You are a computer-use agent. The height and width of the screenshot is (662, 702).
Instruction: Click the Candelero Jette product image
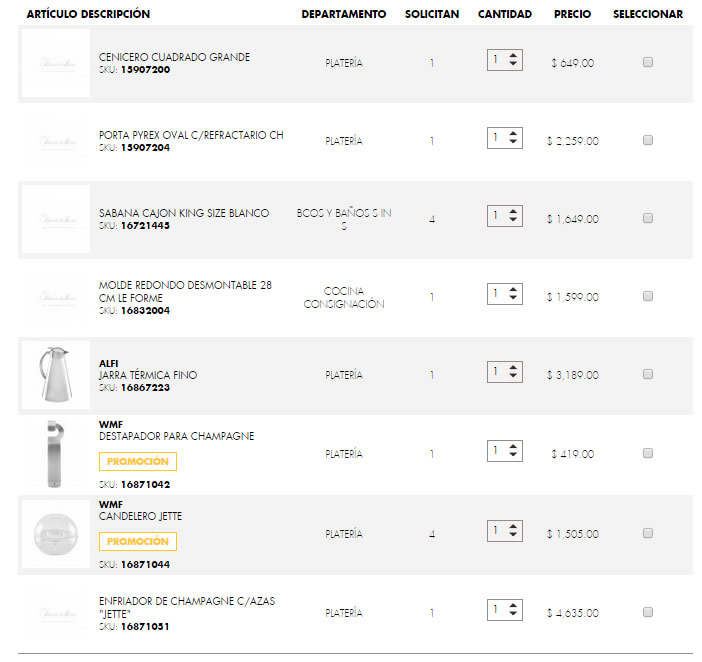55,533
